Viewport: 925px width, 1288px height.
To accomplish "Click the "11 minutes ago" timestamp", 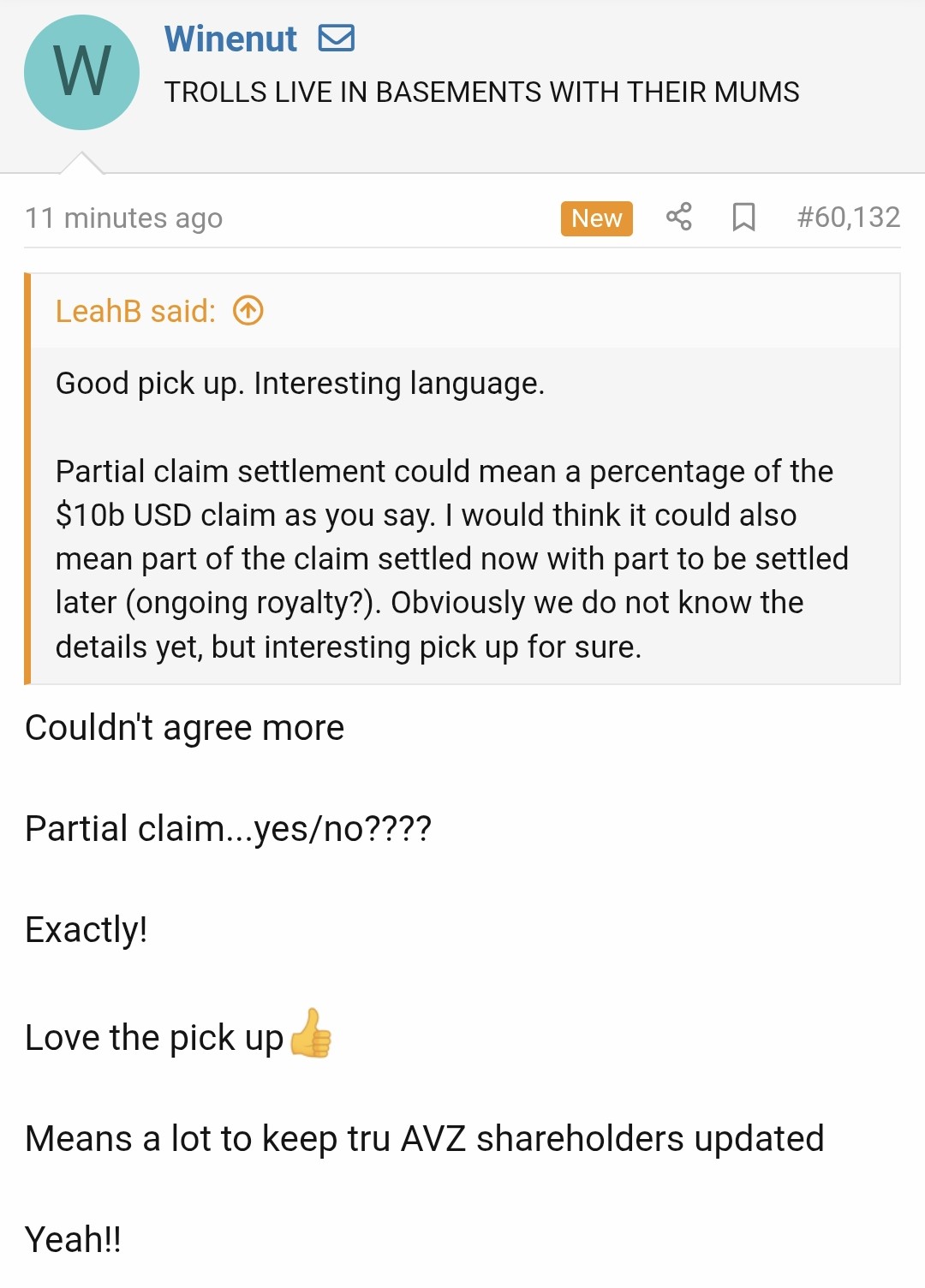I will 123,218.
